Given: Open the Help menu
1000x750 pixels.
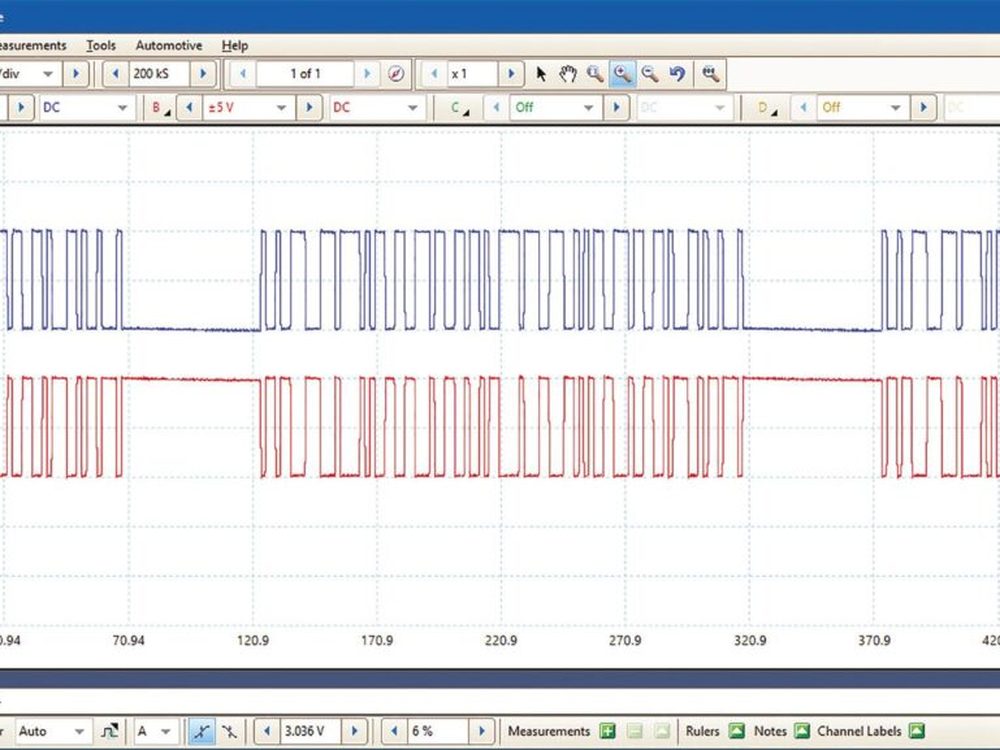Looking at the screenshot, I should click(235, 45).
